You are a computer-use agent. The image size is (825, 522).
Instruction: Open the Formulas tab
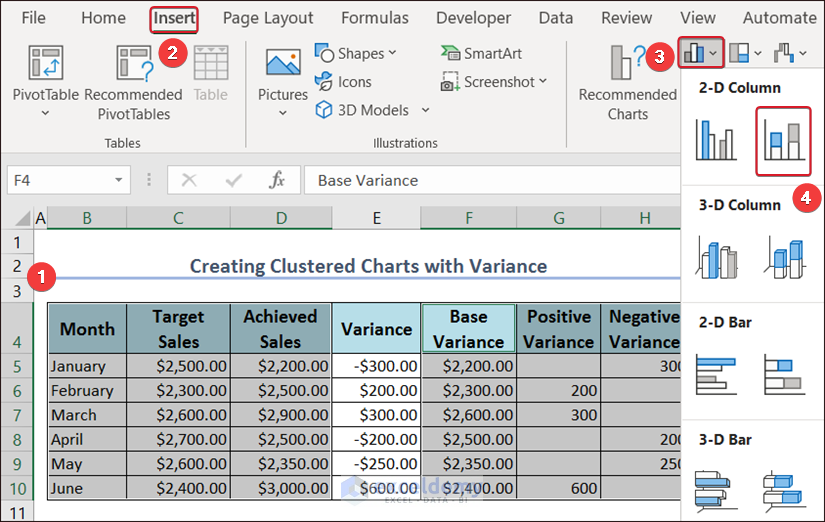tap(374, 18)
